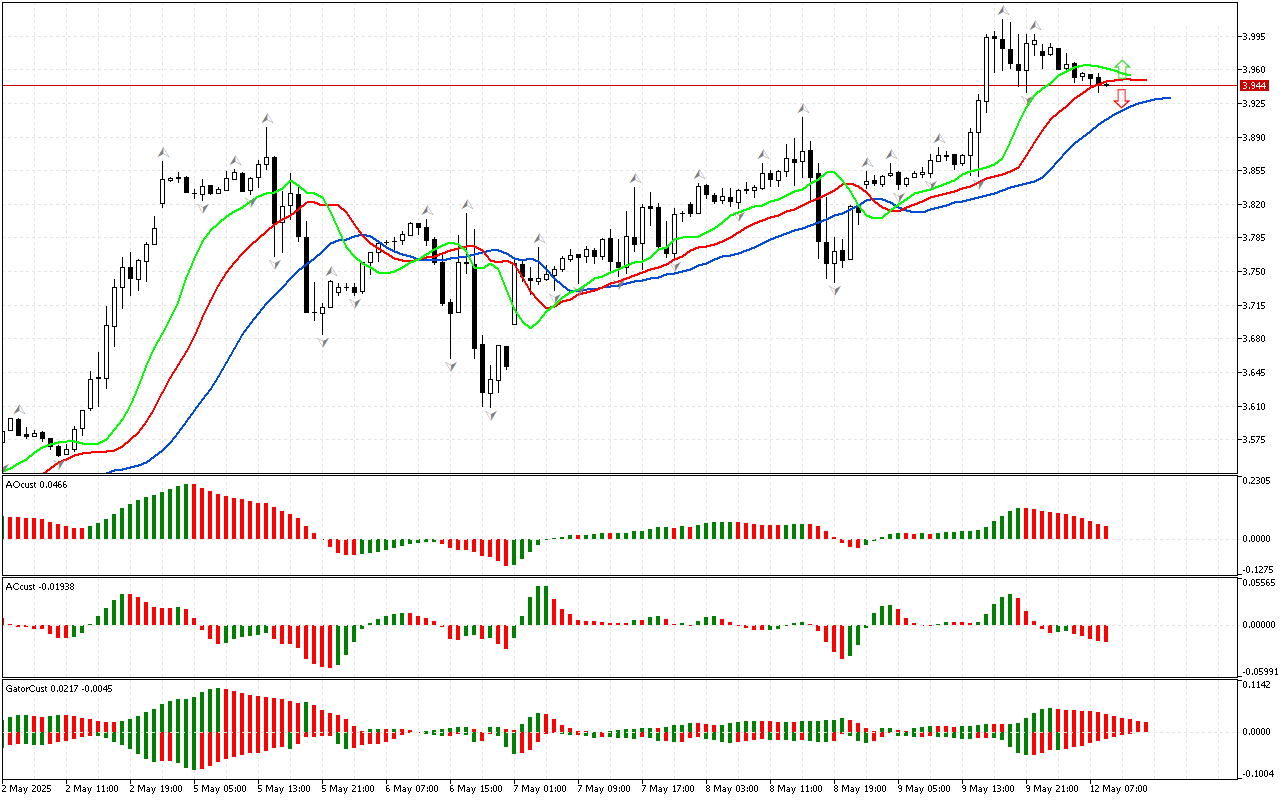Click the -0.1004 GatorCust scale value
Image resolution: width=1280 pixels, height=800 pixels.
(x=1257, y=773)
